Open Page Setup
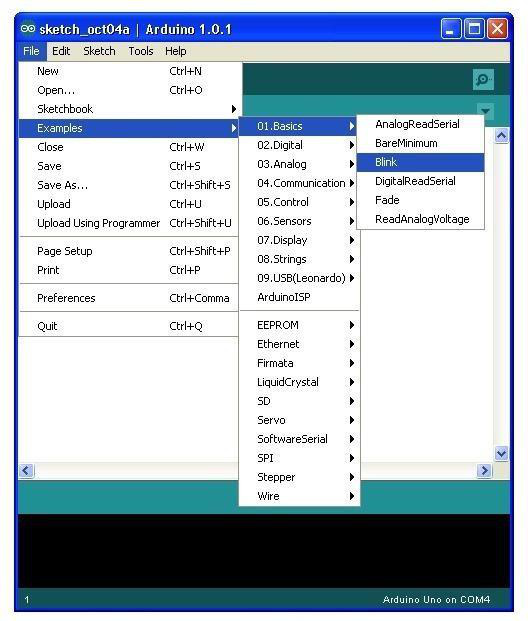 [129, 251]
